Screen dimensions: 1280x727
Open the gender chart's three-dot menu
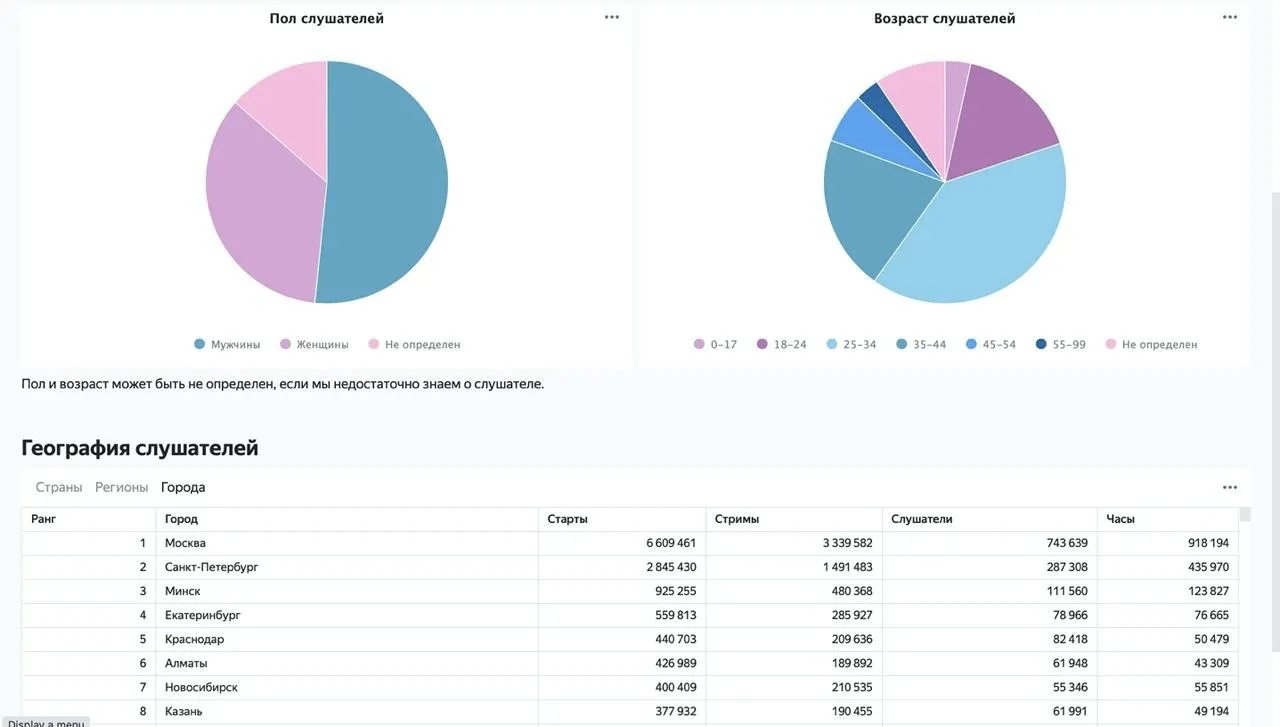pos(612,17)
